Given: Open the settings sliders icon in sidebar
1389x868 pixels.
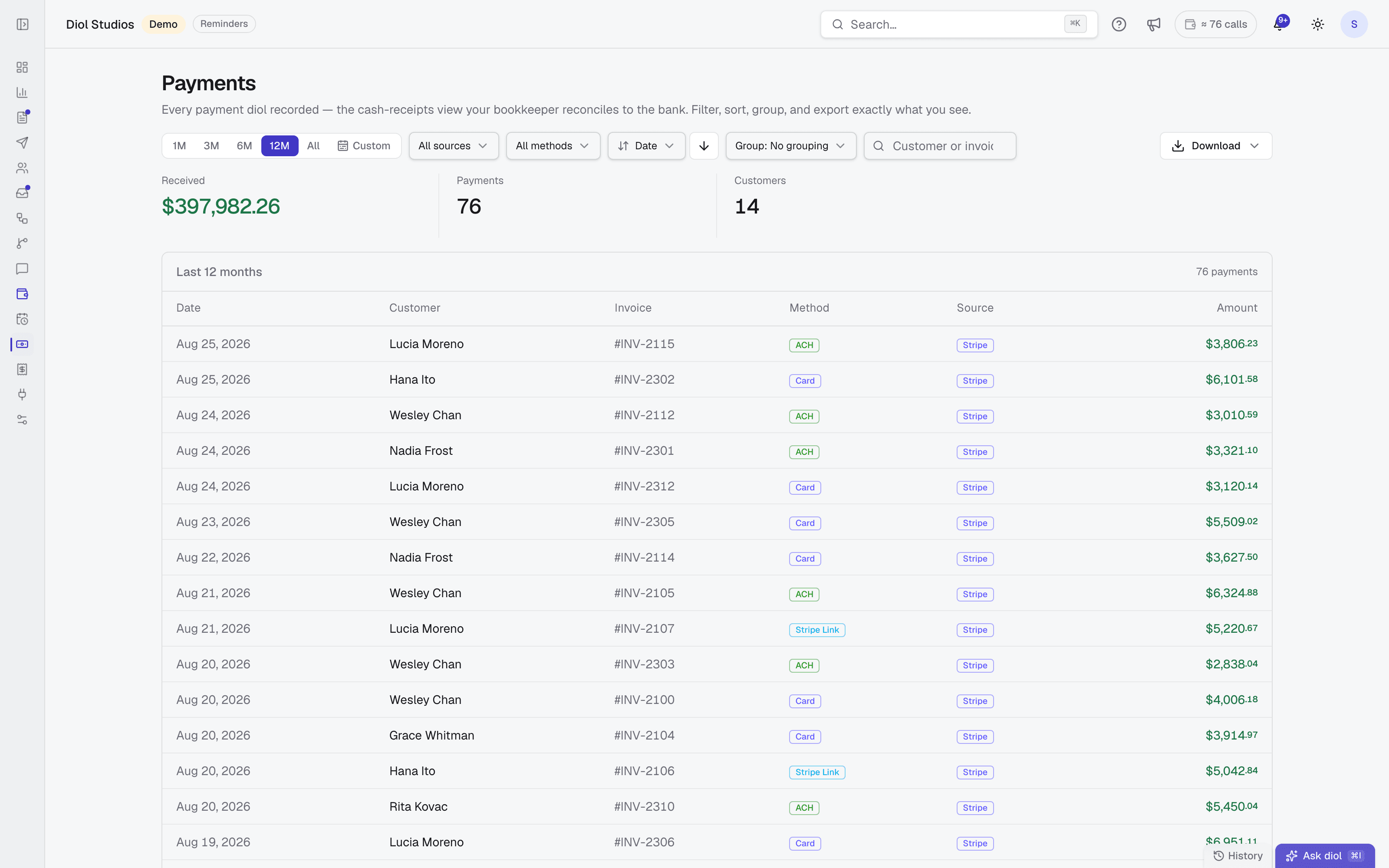Looking at the screenshot, I should click(23, 420).
